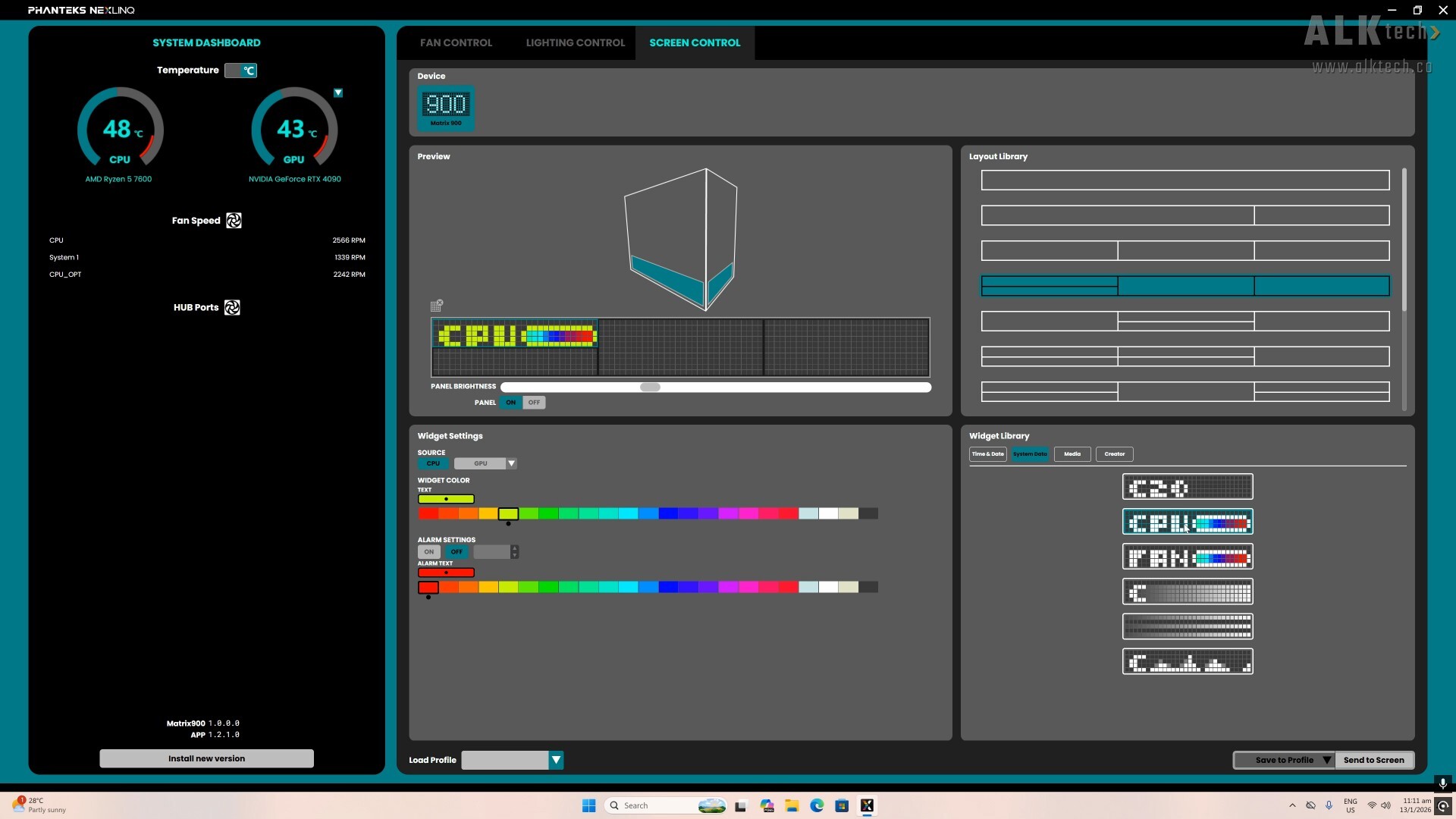Switch to the FAN CONTROL tab
This screenshot has height=819, width=1456.
(x=456, y=42)
